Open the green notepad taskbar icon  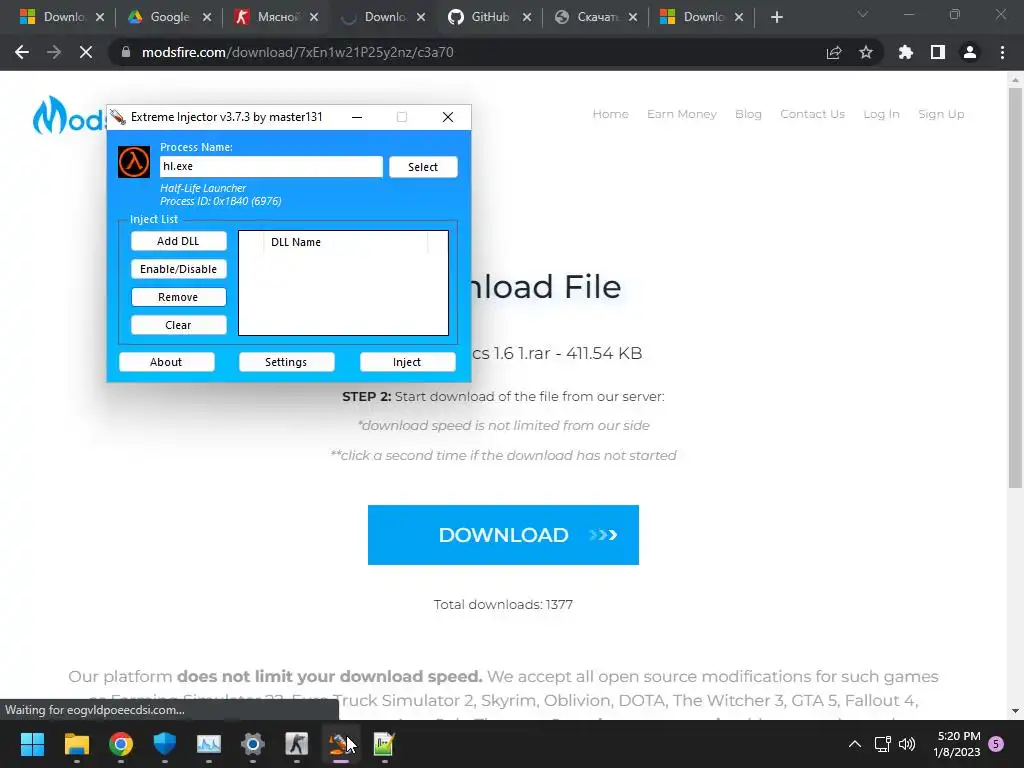point(384,744)
